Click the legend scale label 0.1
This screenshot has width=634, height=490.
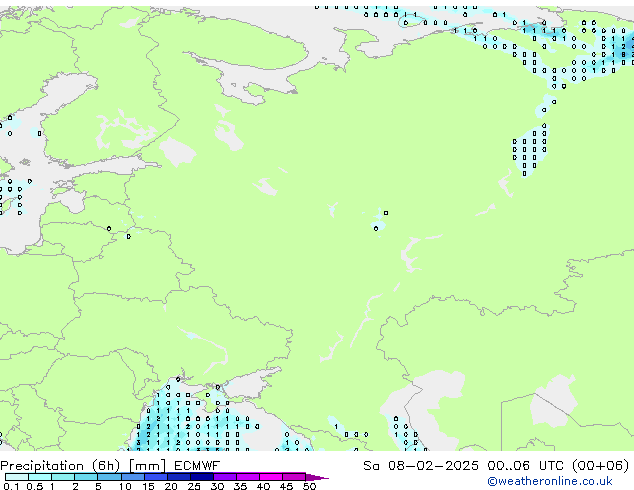point(11,486)
